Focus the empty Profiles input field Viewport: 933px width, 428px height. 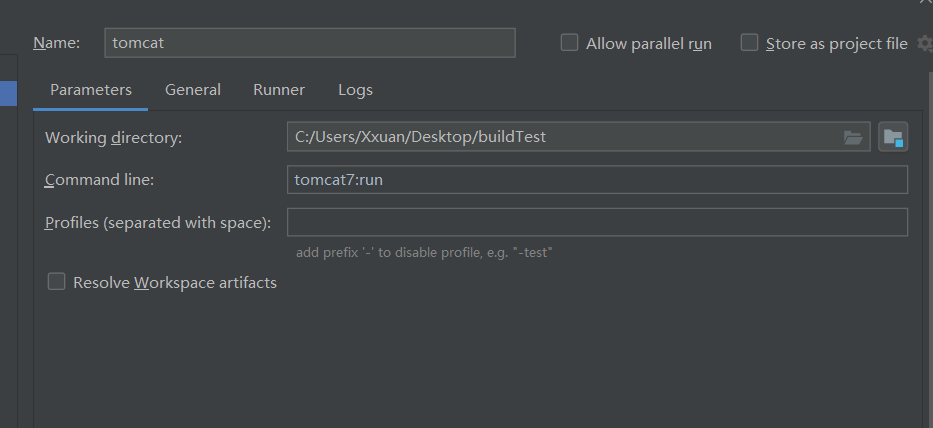597,222
